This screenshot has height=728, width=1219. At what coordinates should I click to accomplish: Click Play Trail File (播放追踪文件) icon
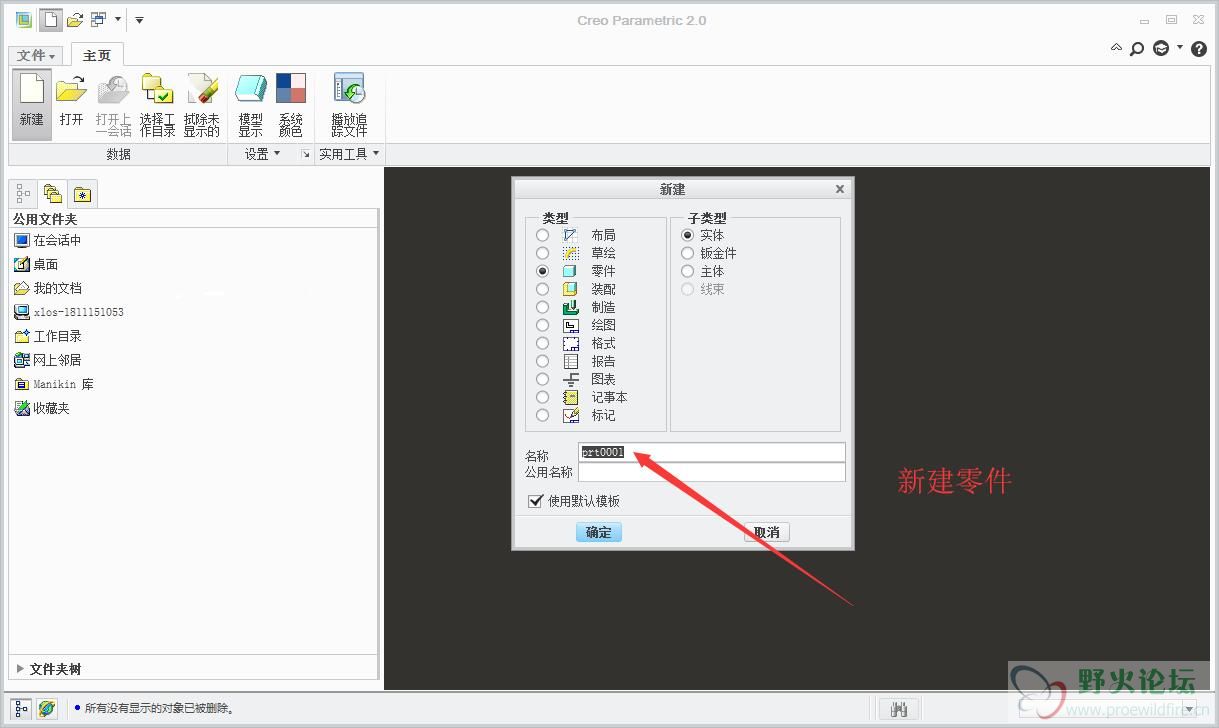349,104
